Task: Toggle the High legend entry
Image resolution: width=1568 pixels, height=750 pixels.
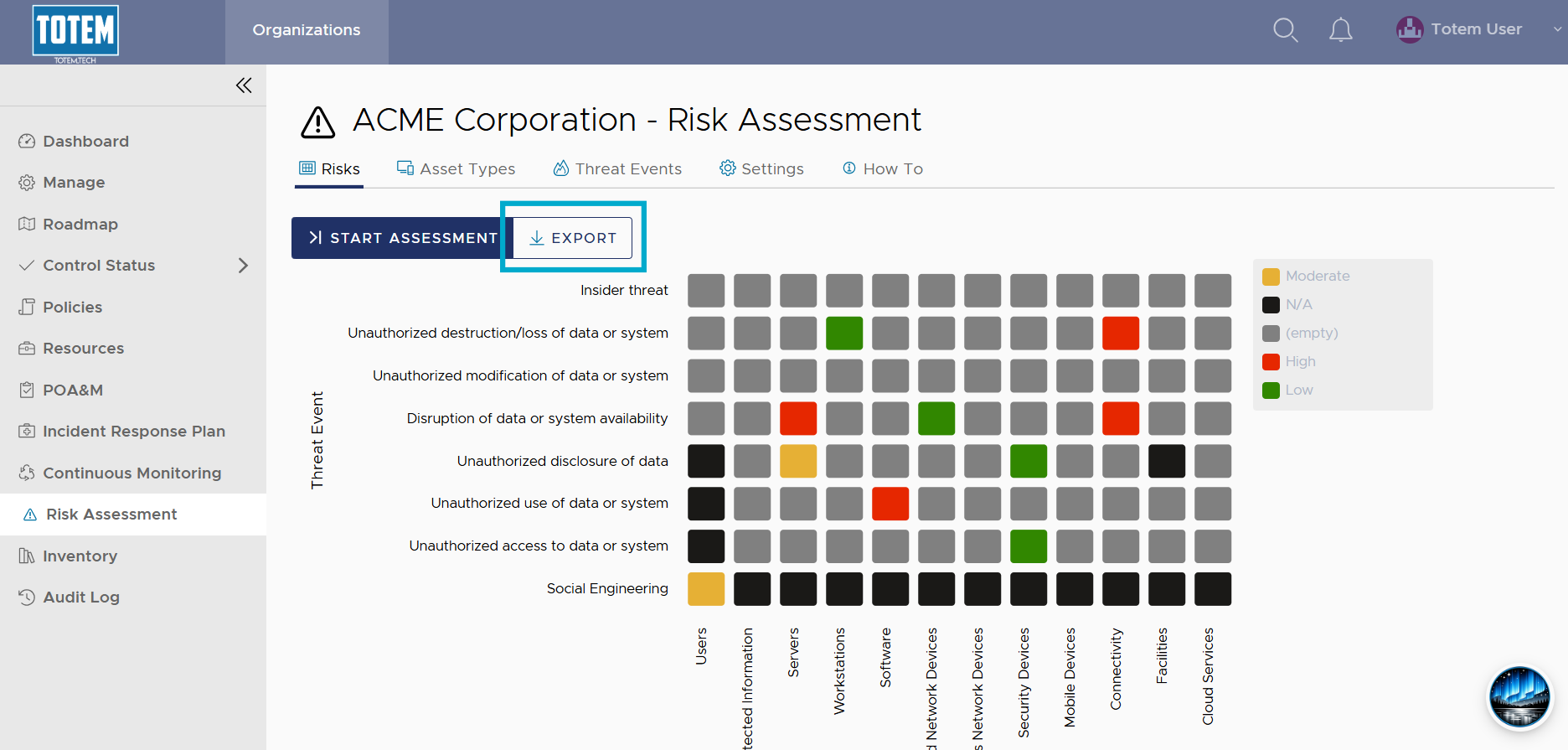Action: [x=1289, y=362]
